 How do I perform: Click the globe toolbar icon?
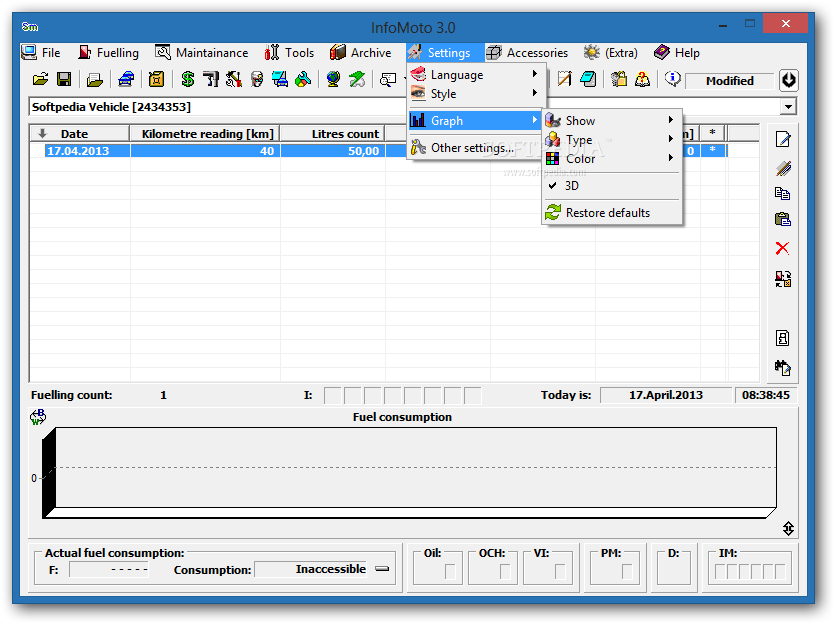tap(333, 80)
